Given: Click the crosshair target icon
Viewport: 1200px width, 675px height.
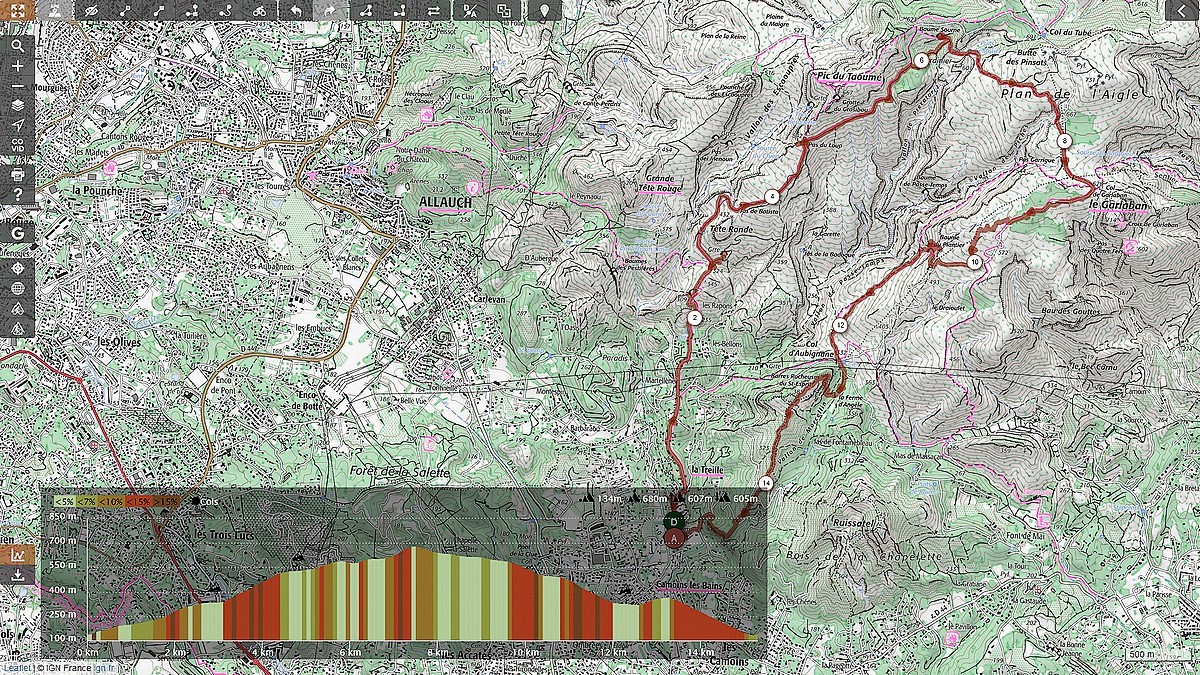Looking at the screenshot, I should click(17, 268).
